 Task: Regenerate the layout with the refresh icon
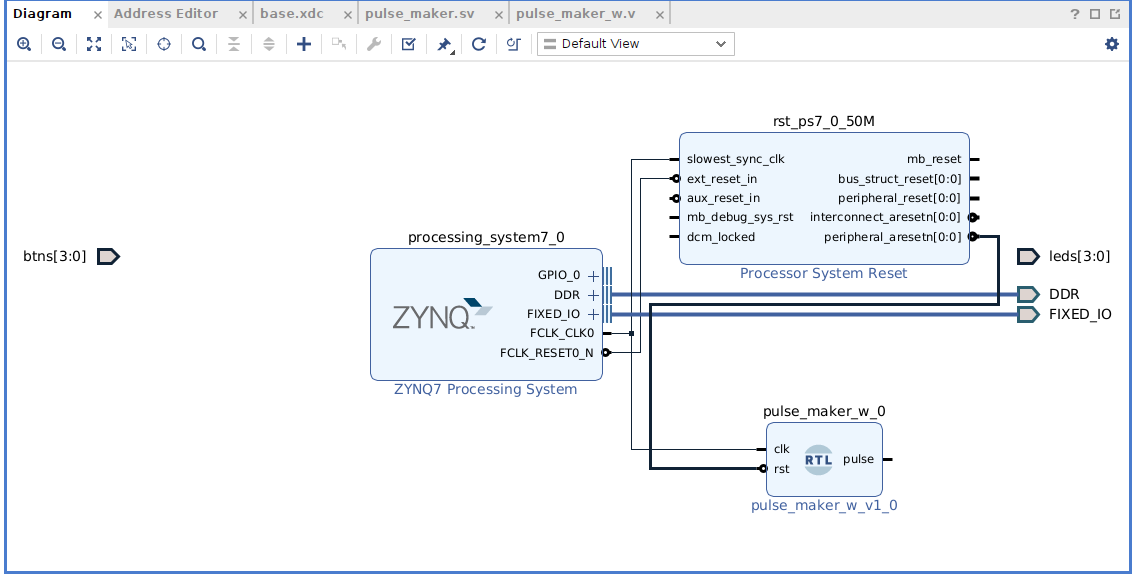479,44
